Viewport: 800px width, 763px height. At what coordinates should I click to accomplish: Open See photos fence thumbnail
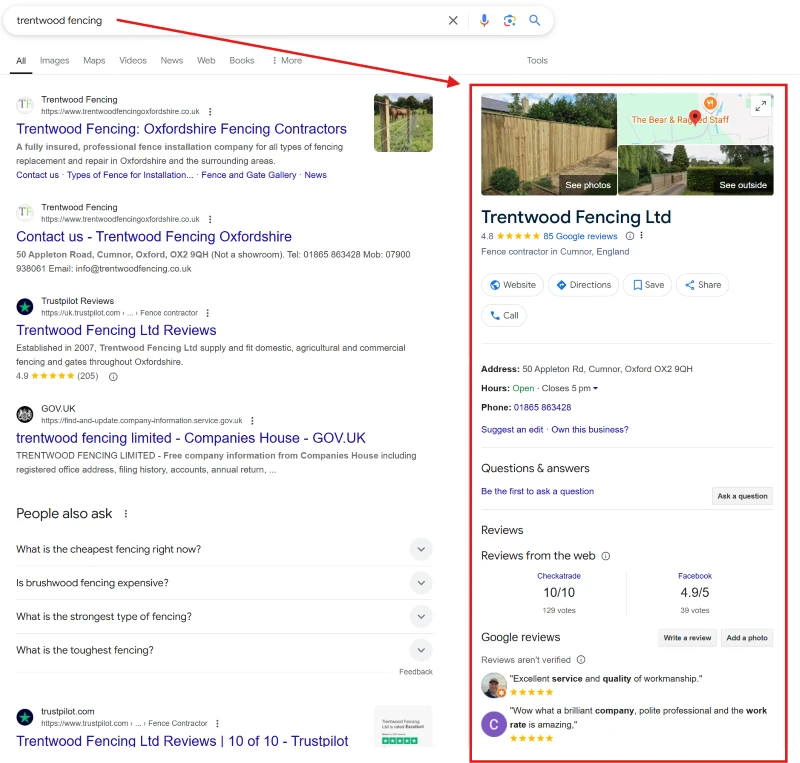coord(549,144)
